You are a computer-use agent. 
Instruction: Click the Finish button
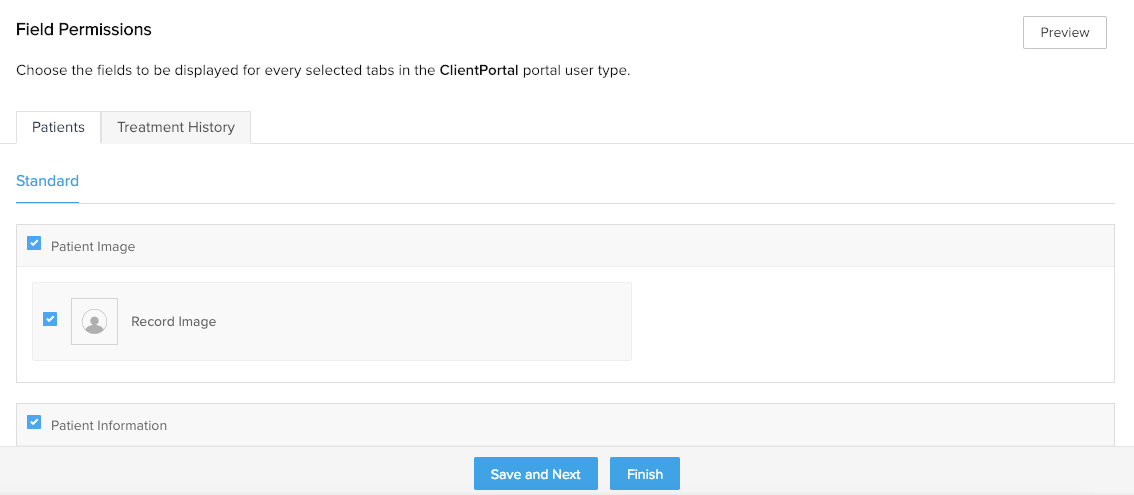[644, 474]
